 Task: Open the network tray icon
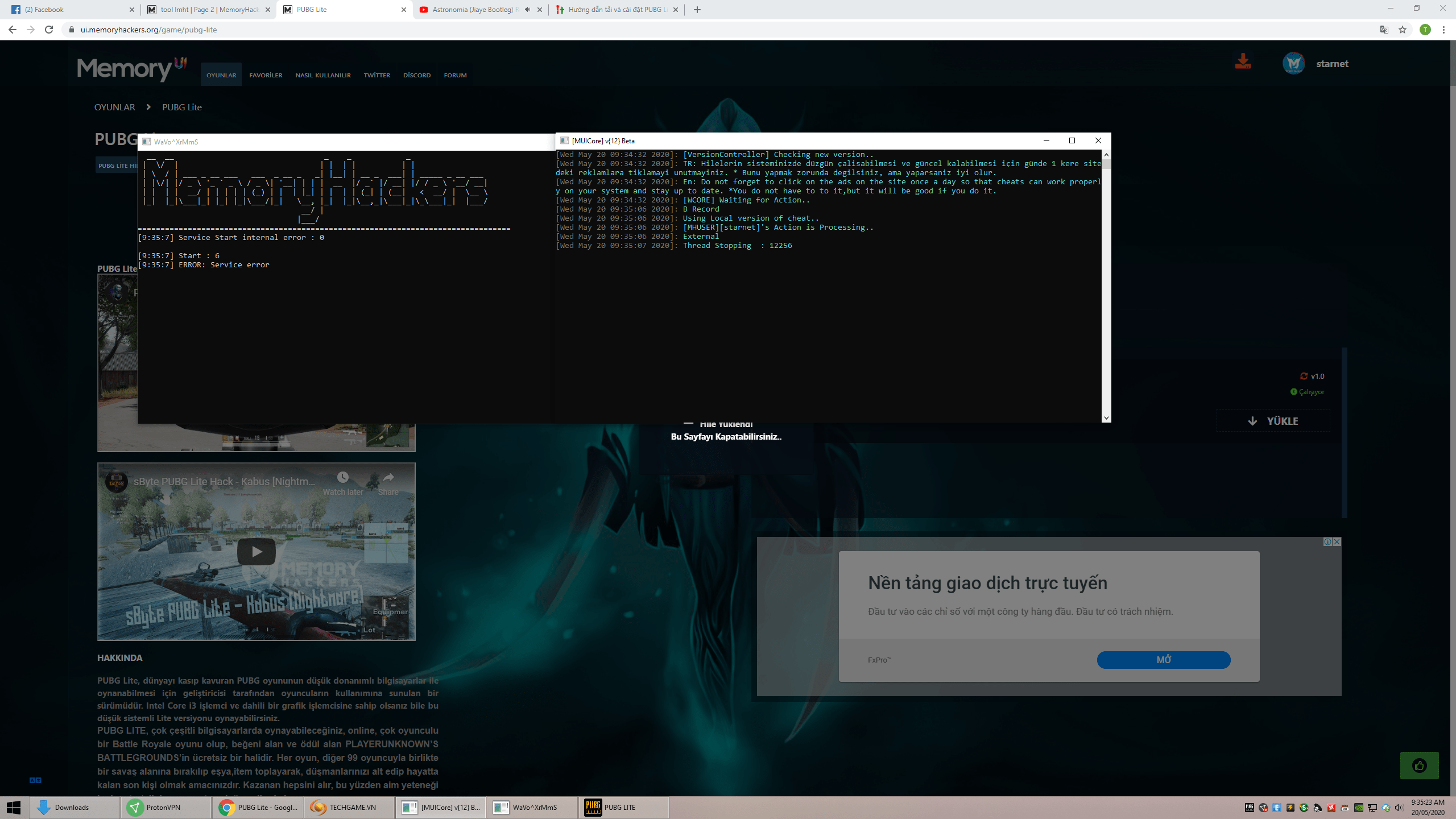click(1372, 808)
